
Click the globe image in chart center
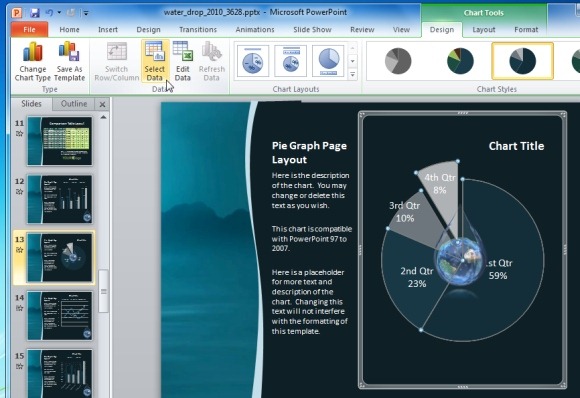[x=459, y=262]
